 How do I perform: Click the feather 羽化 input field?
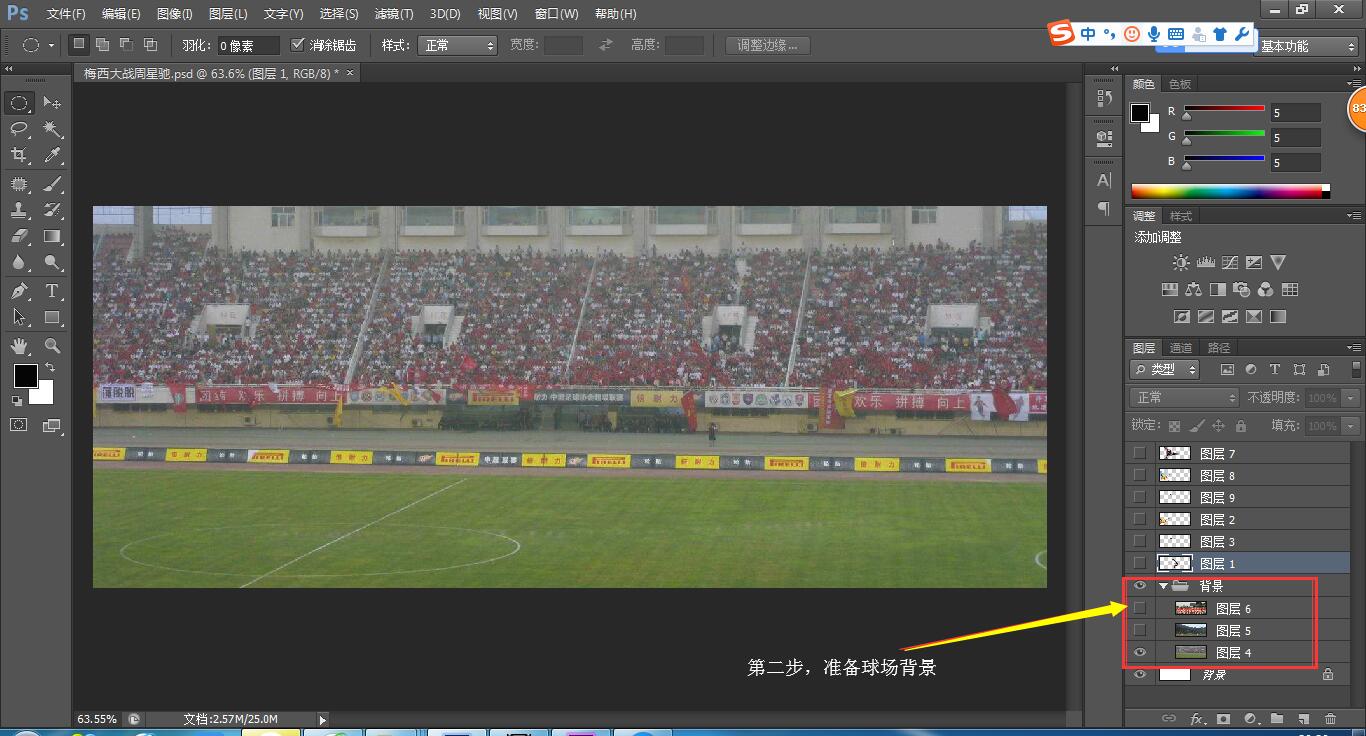(x=248, y=45)
